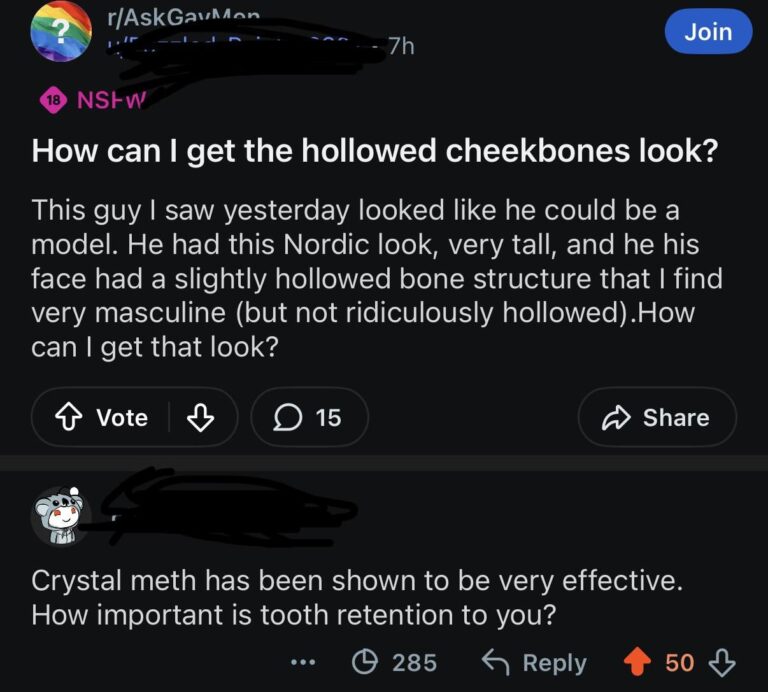The height and width of the screenshot is (692, 768).
Task: Downvote the post with the down arrow
Action: tap(201, 417)
